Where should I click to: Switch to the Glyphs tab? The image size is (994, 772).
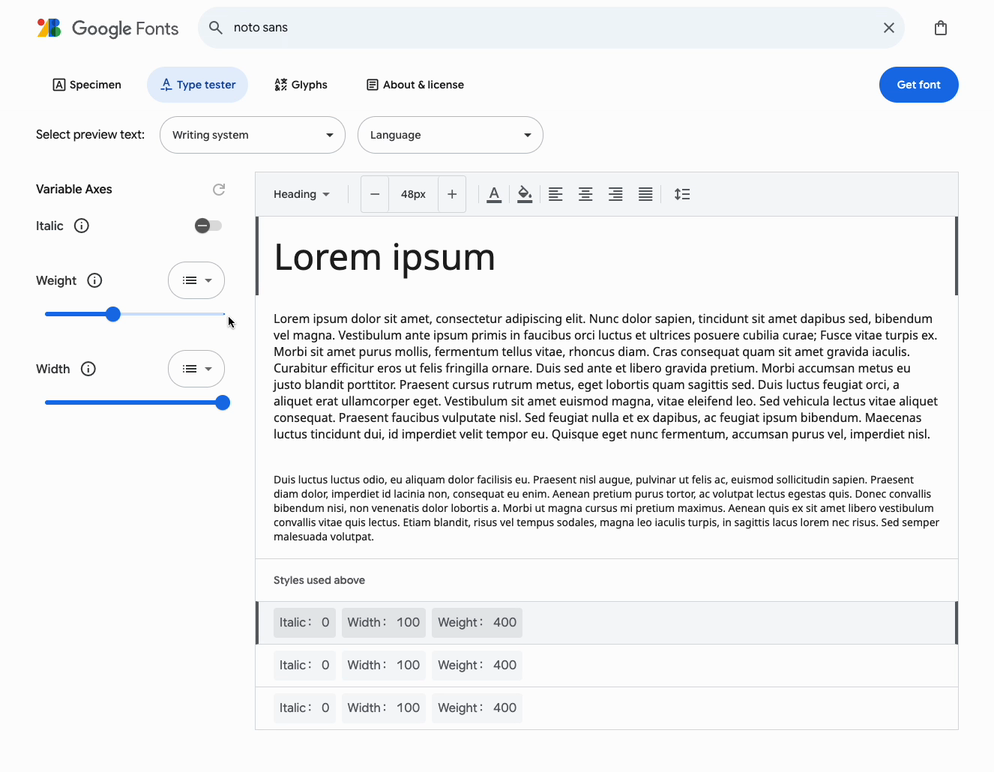point(300,85)
